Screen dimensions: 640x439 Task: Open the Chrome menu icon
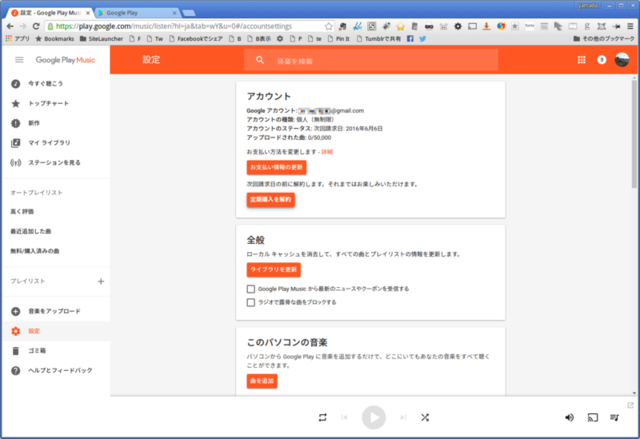click(630, 26)
